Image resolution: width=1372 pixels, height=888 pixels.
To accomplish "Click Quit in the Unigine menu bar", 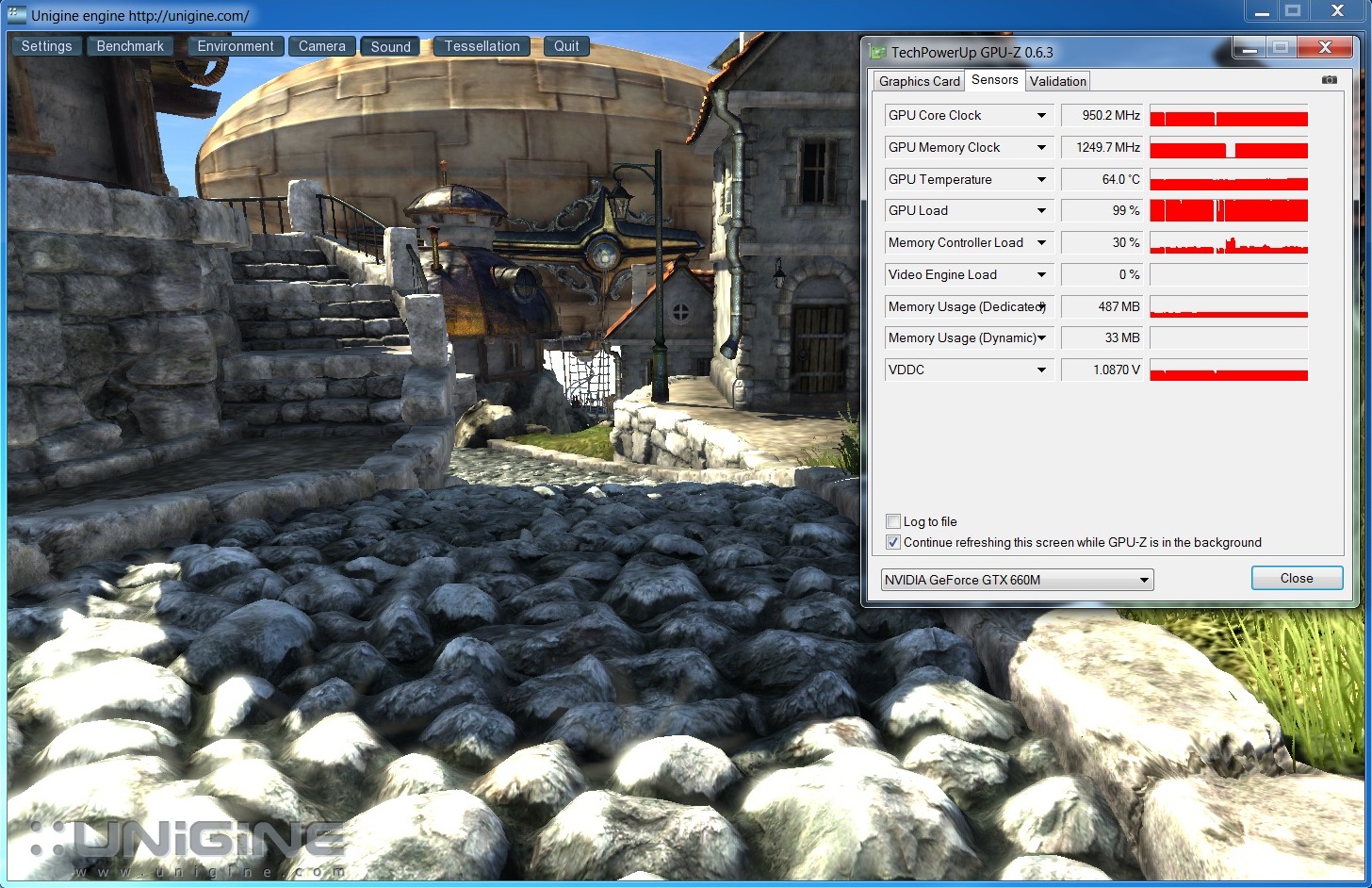I will [x=566, y=46].
